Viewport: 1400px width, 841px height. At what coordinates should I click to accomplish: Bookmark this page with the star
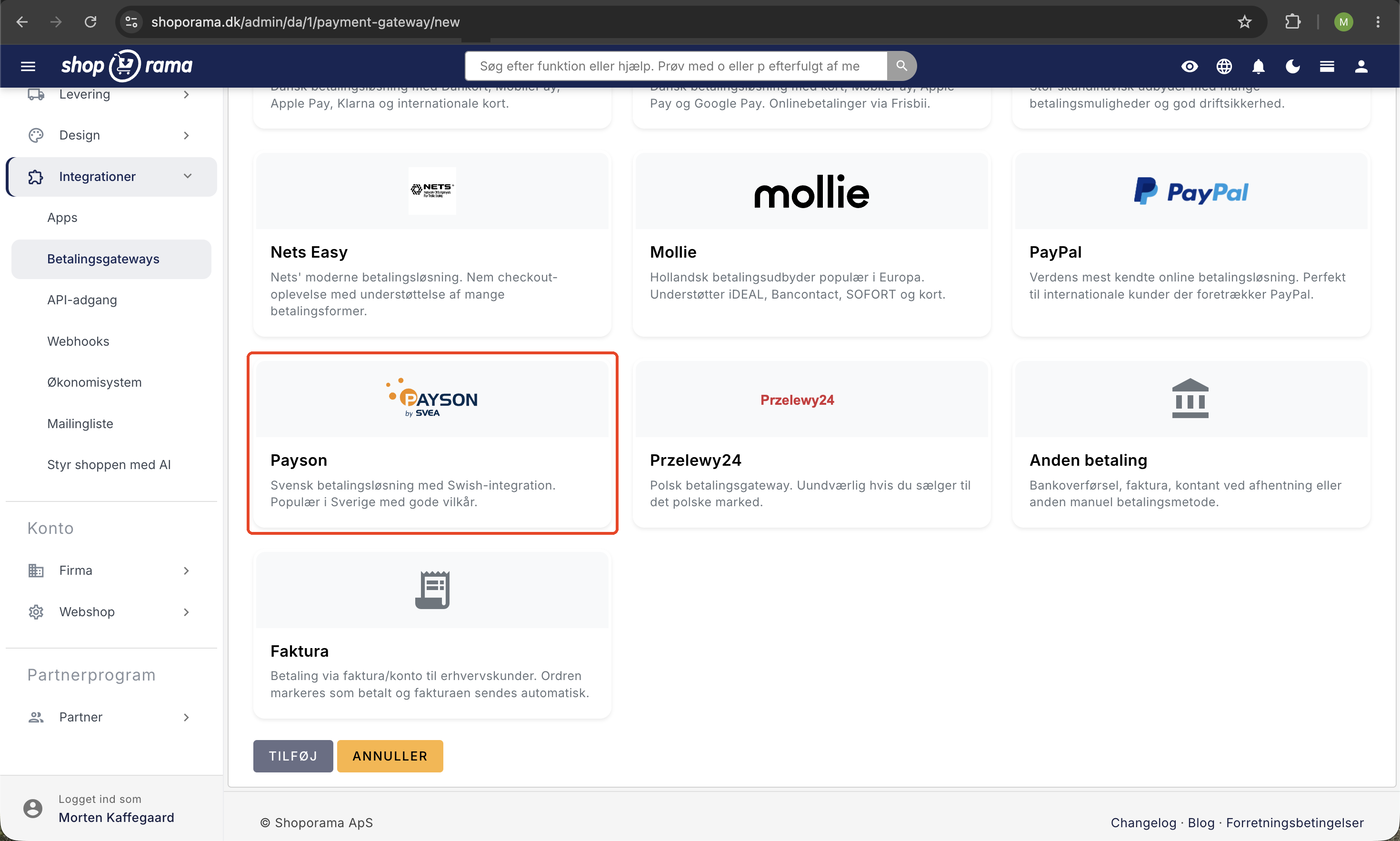[x=1244, y=21]
